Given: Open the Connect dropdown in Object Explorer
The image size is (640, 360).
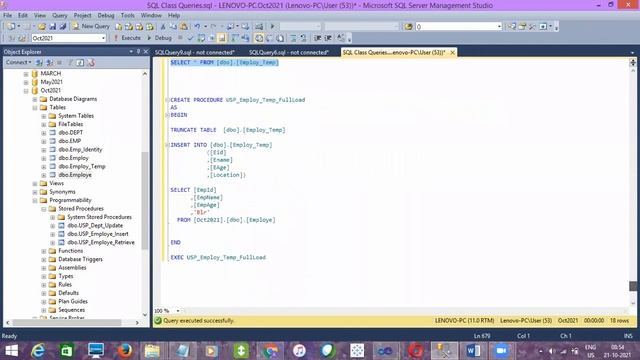Looking at the screenshot, I should coord(18,62).
